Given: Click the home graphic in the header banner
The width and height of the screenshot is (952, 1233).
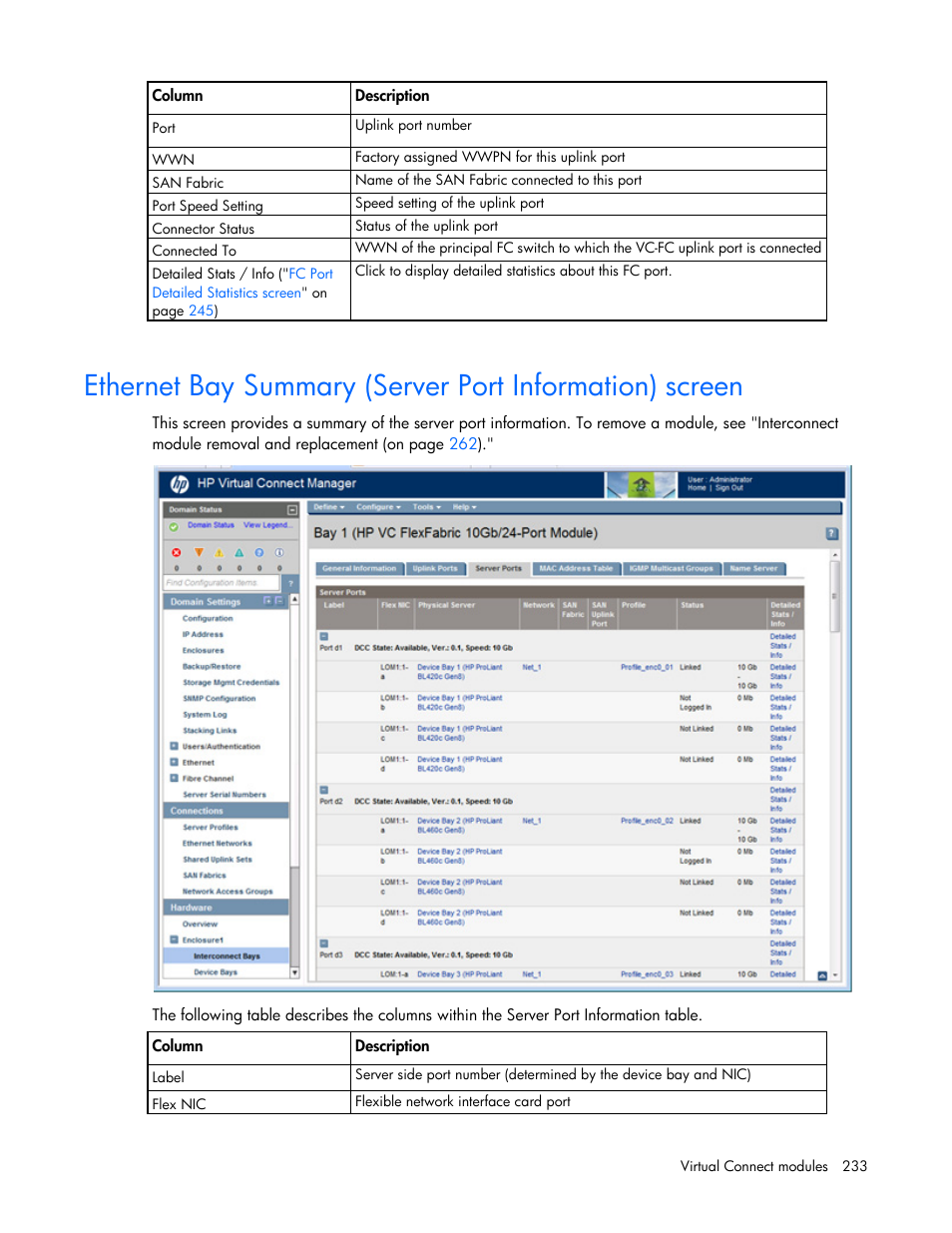Looking at the screenshot, I should point(641,485).
